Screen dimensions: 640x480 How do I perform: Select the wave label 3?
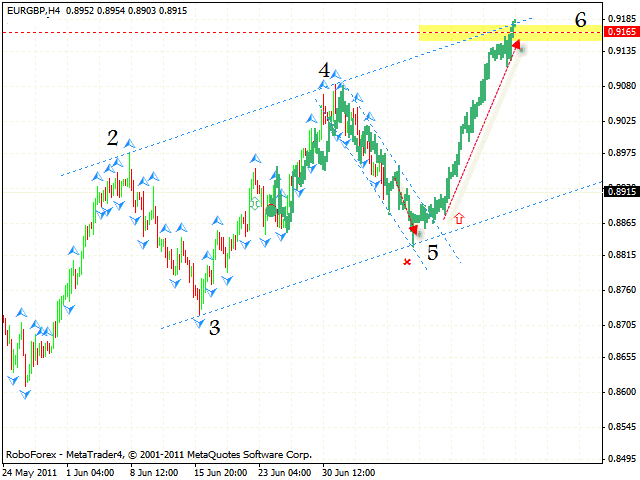[x=214, y=327]
